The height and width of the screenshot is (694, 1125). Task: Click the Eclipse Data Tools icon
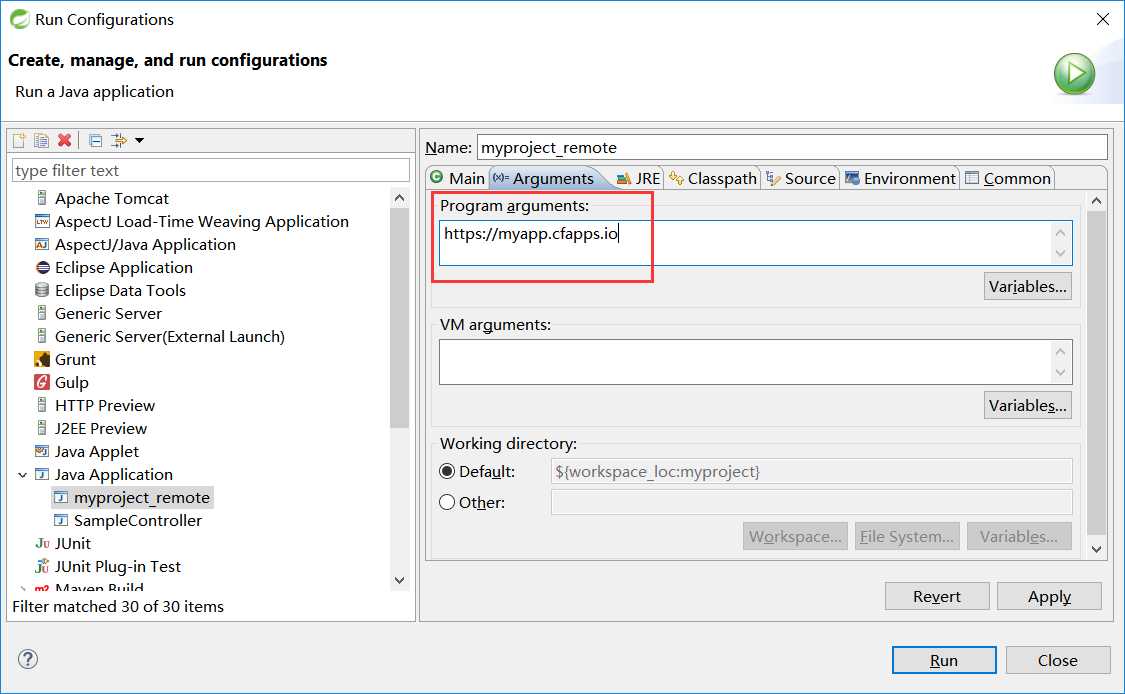click(42, 290)
